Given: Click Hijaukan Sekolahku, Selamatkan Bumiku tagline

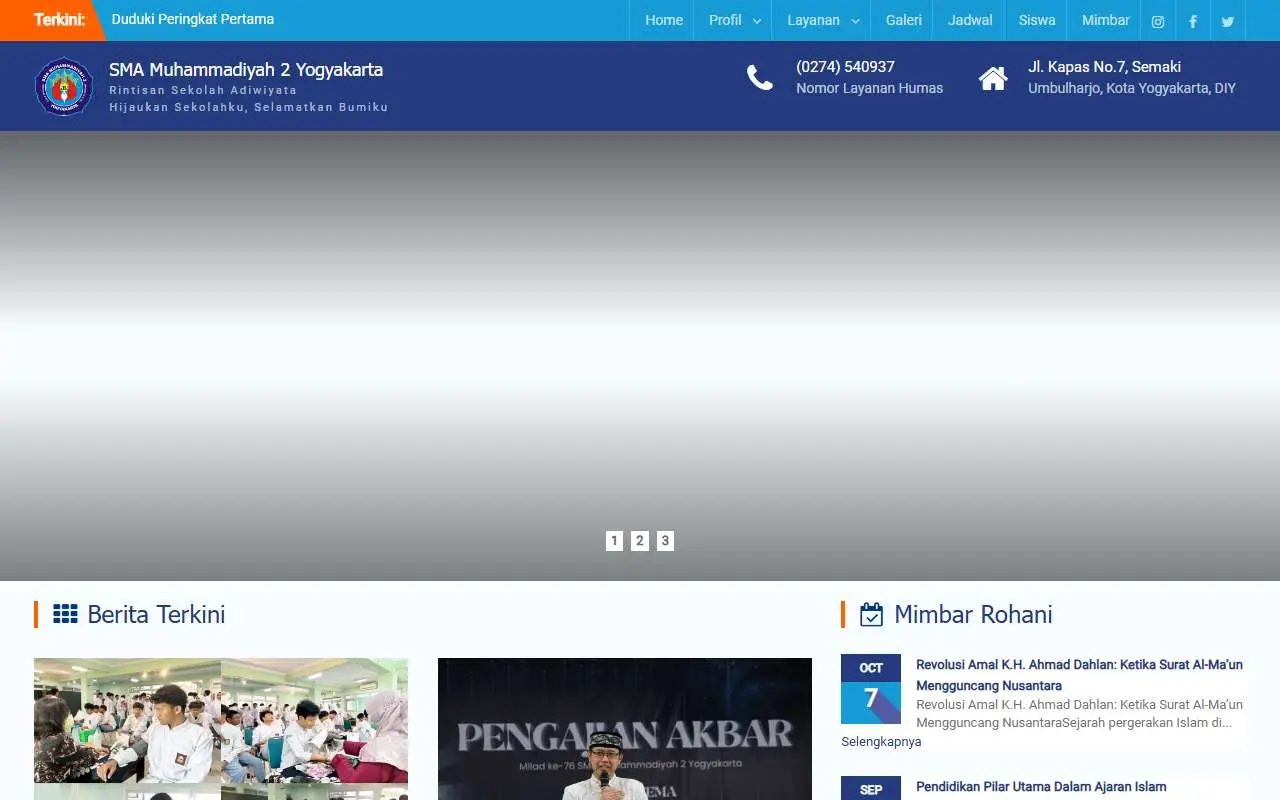Looking at the screenshot, I should tap(249, 107).
